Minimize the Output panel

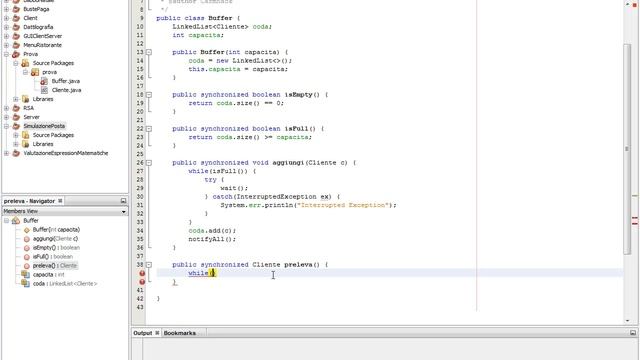(633, 333)
